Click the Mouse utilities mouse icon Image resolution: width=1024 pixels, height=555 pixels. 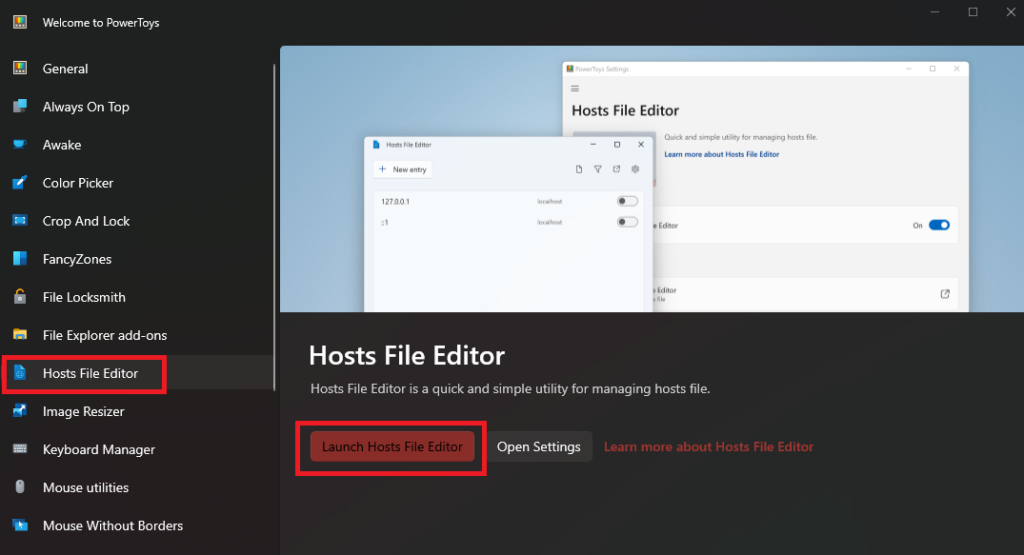point(20,486)
